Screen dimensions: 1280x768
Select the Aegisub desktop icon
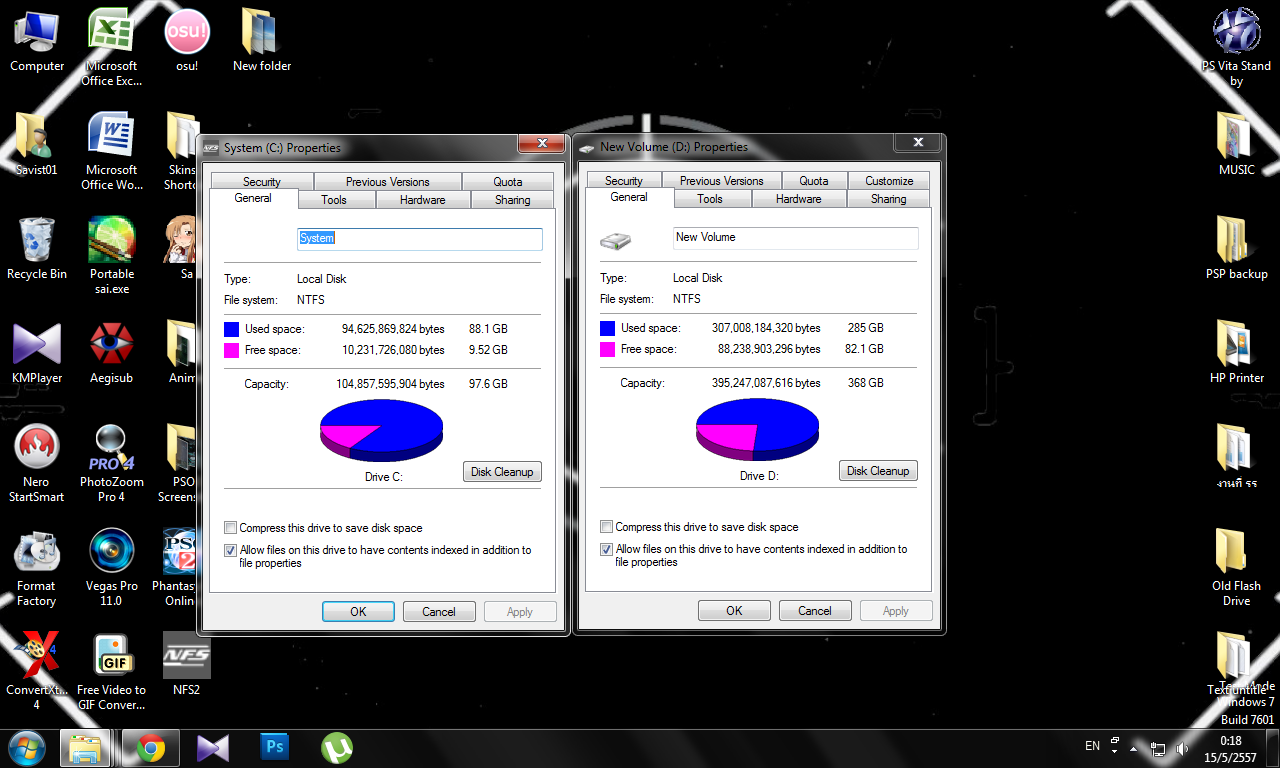pos(111,353)
